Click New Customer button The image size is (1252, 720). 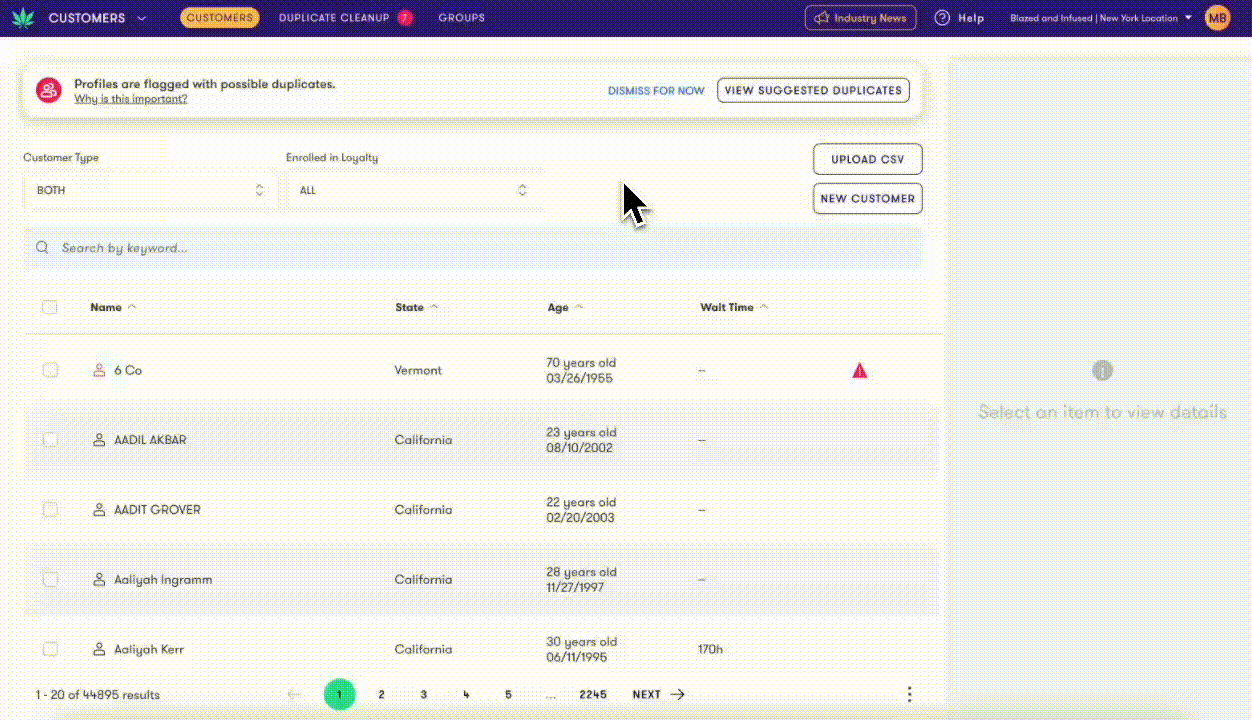[x=867, y=198]
